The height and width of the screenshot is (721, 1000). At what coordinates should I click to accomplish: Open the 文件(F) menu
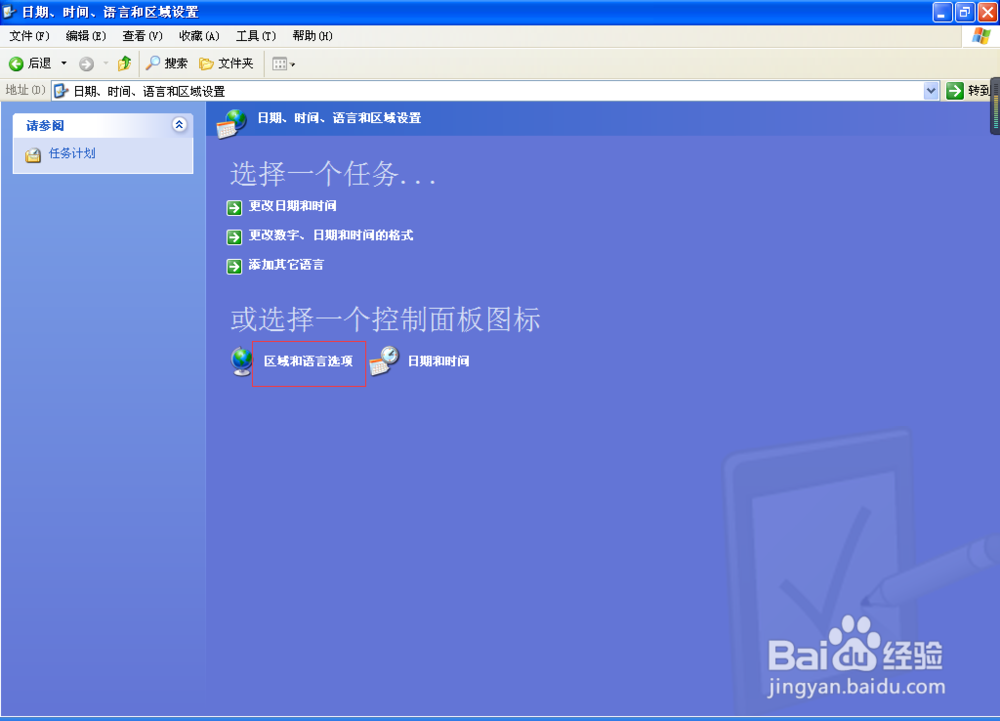click(29, 36)
